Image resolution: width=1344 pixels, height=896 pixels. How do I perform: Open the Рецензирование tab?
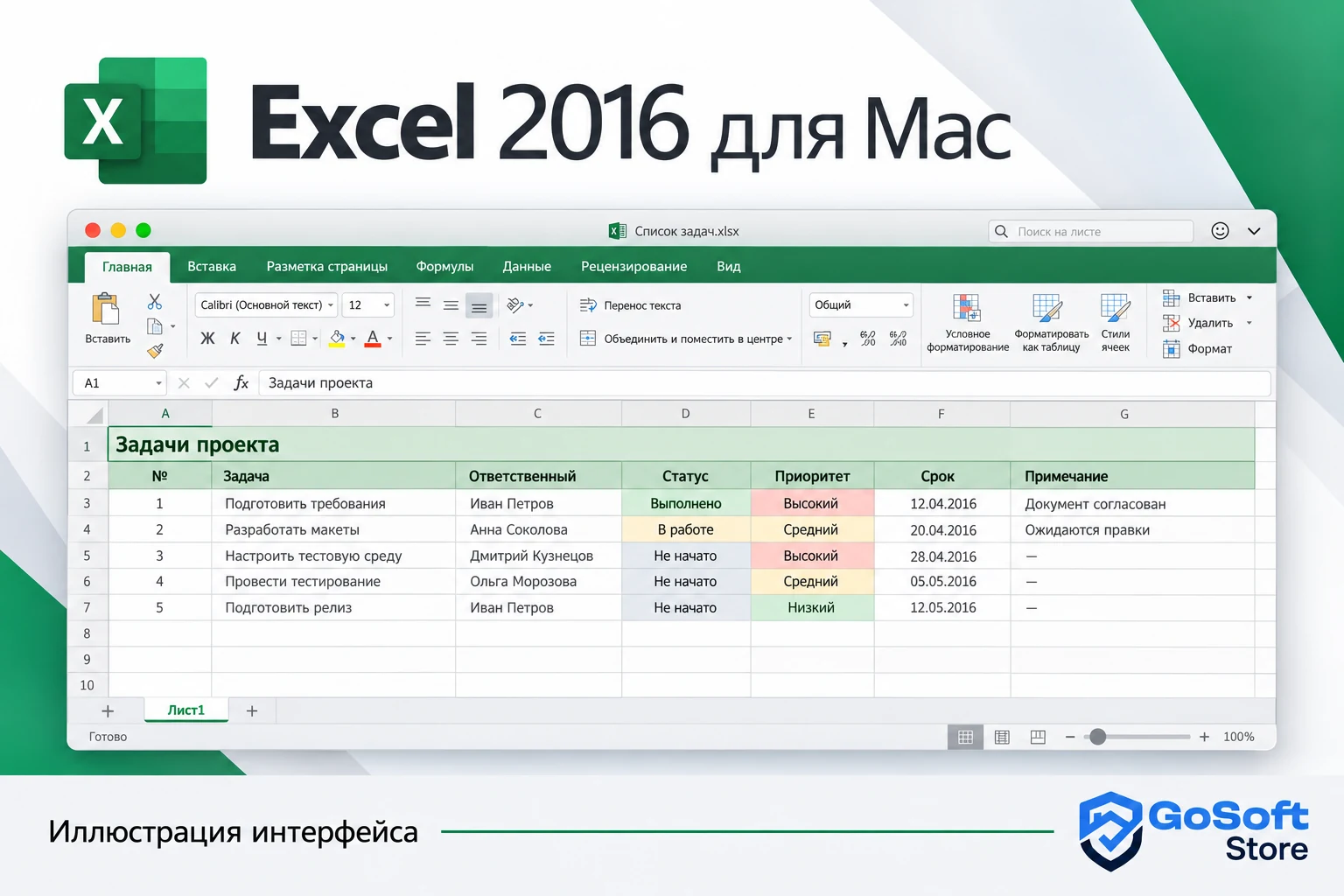634,266
